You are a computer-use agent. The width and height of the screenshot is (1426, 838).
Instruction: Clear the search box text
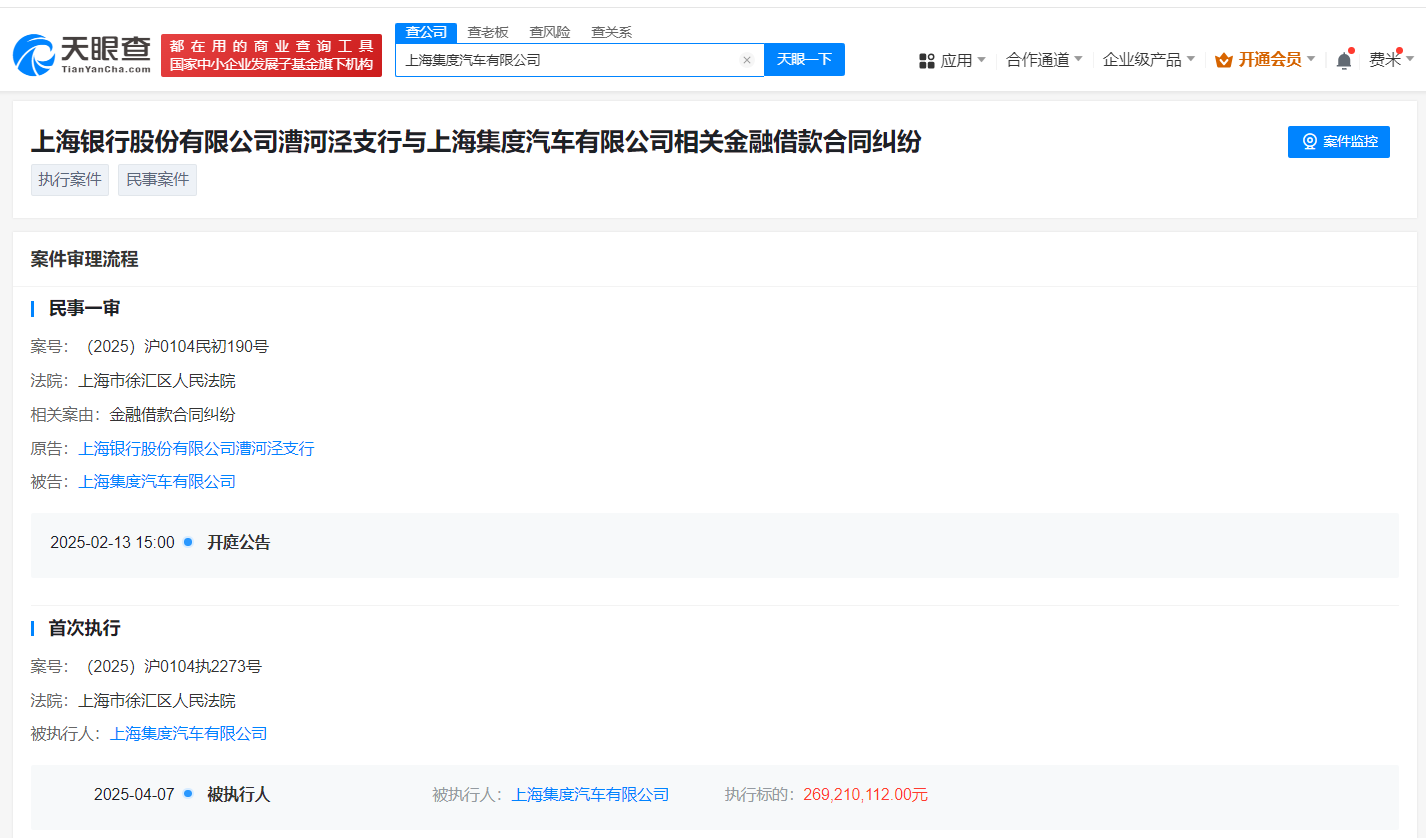(747, 60)
